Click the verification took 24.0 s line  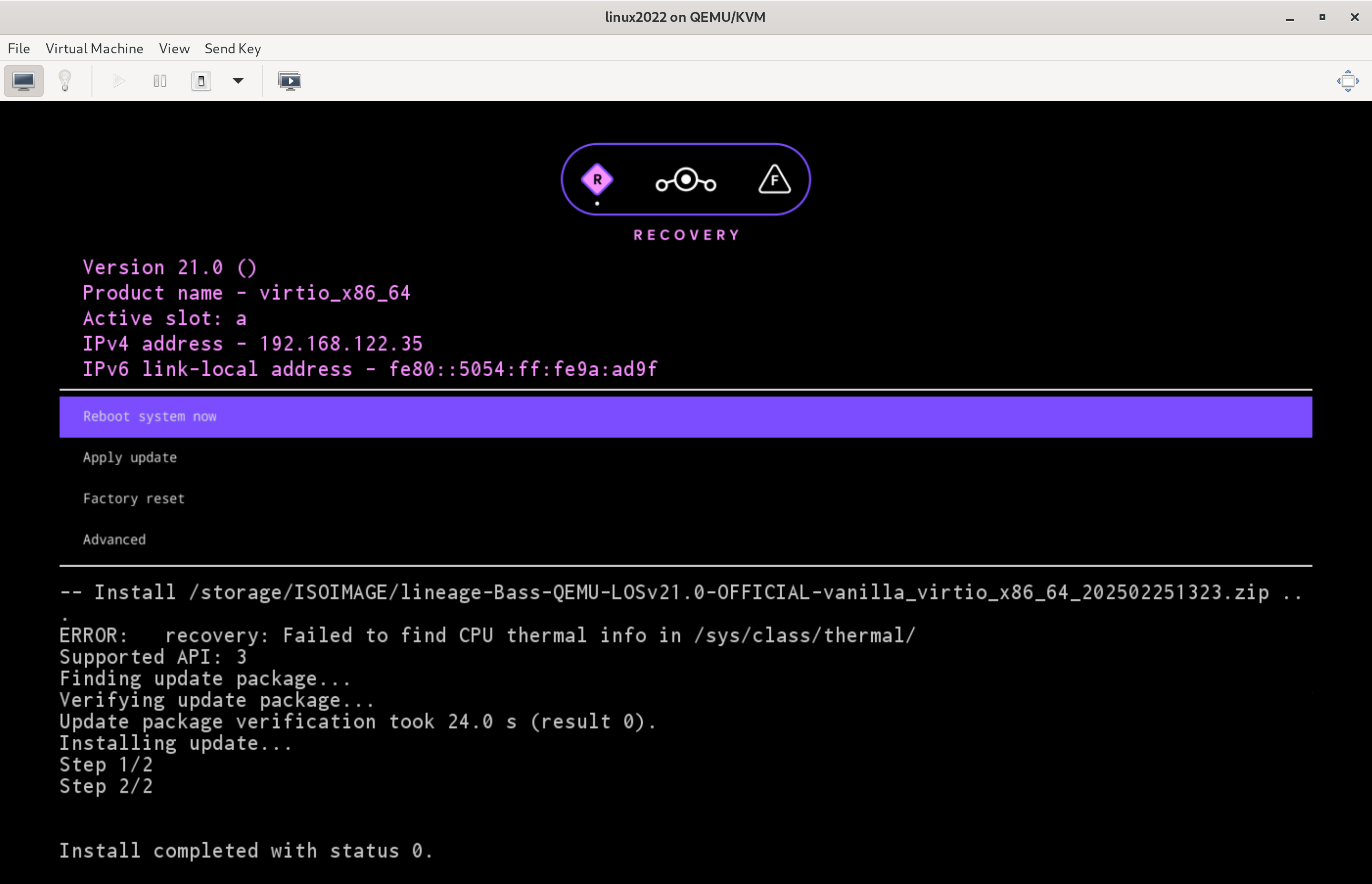(358, 722)
